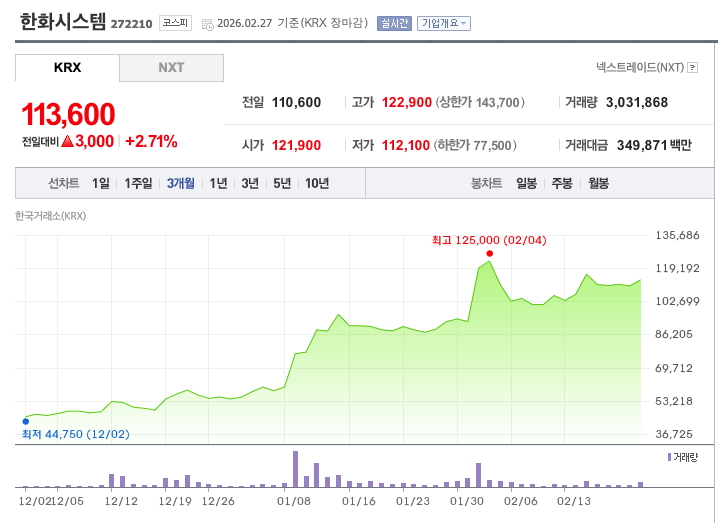Click the clock calendar icon beside the date
718x523 pixels.
[207, 24]
